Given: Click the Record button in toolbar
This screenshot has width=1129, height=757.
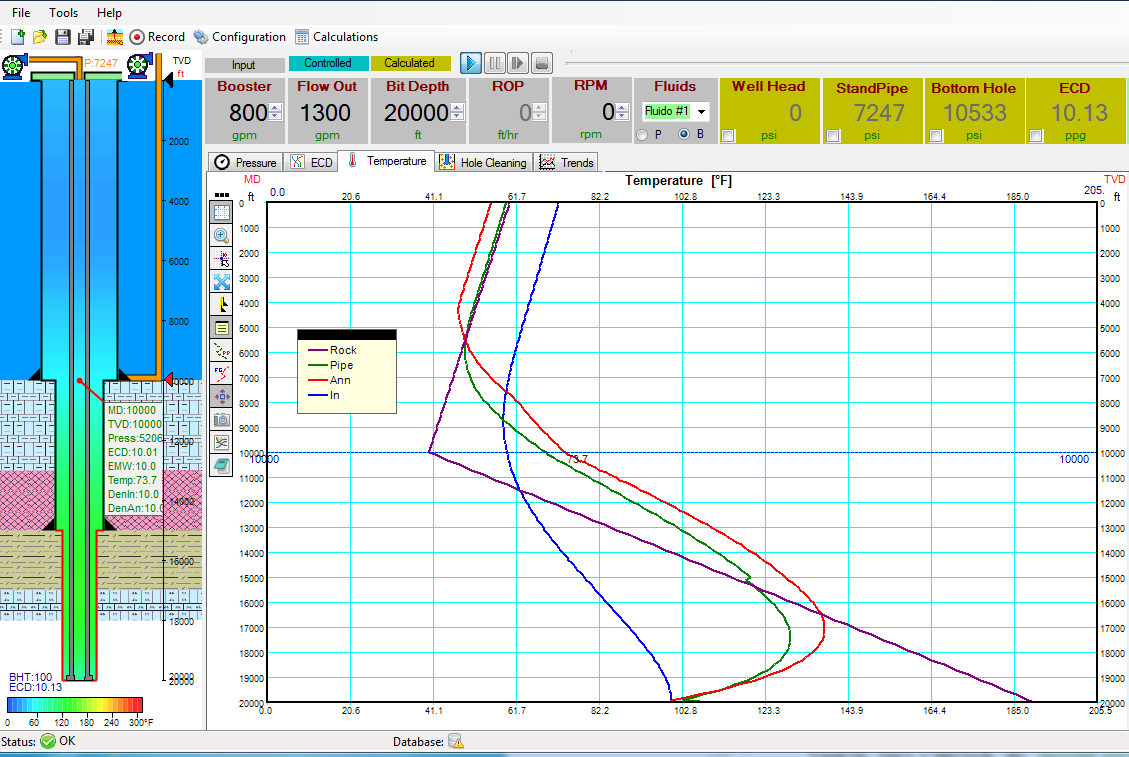Looking at the screenshot, I should click(x=157, y=37).
